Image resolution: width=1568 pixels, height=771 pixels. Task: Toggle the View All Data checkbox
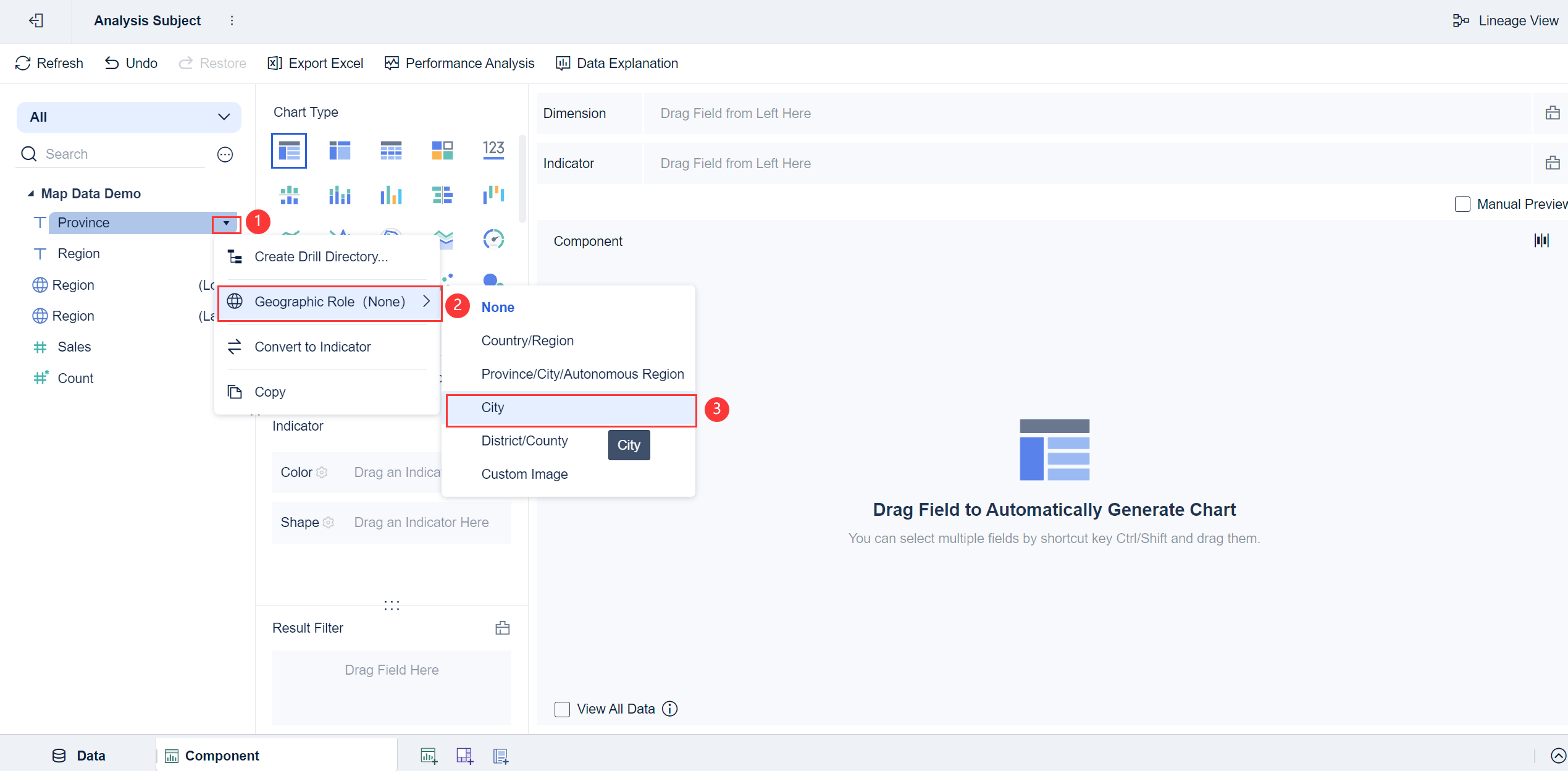tap(562, 709)
